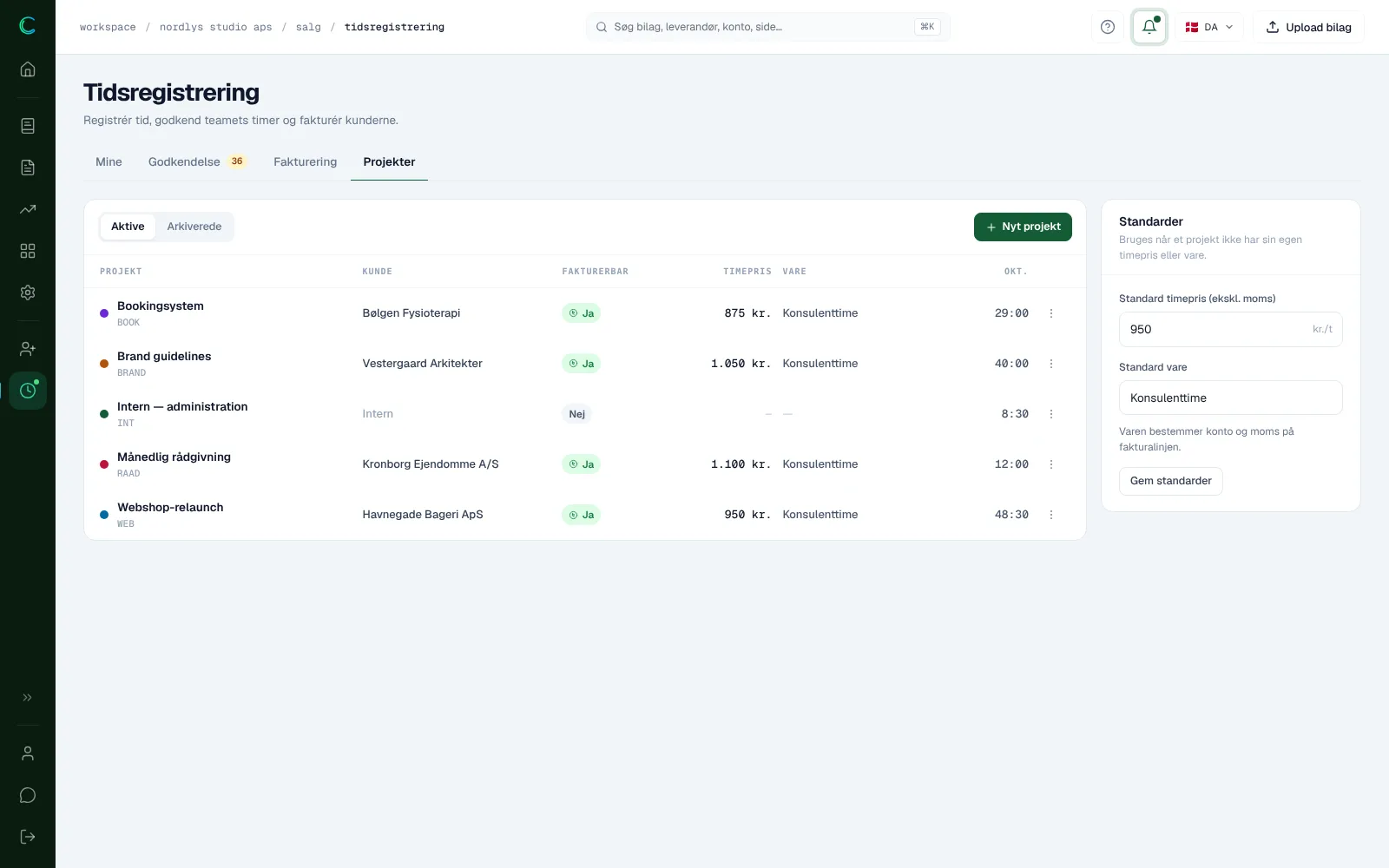
Task: Open the add-user icon in sidebar
Action: pyautogui.click(x=28, y=349)
